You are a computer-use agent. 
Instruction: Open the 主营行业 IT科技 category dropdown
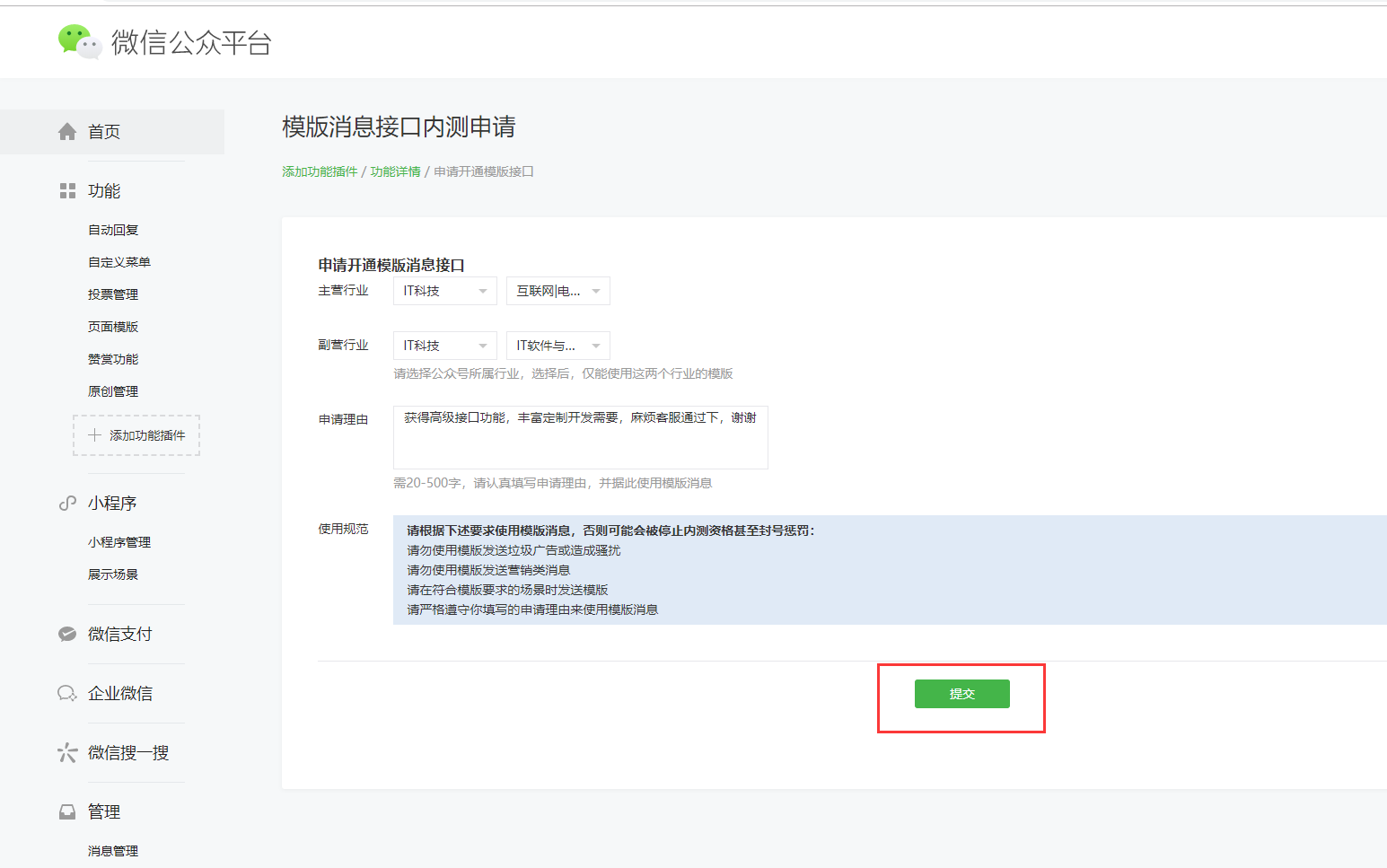pos(444,291)
